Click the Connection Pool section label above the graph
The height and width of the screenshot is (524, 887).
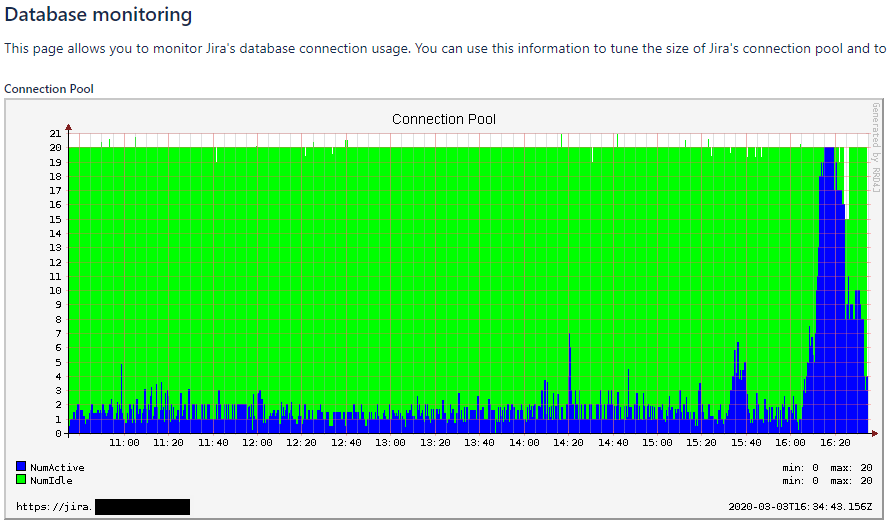tap(49, 89)
